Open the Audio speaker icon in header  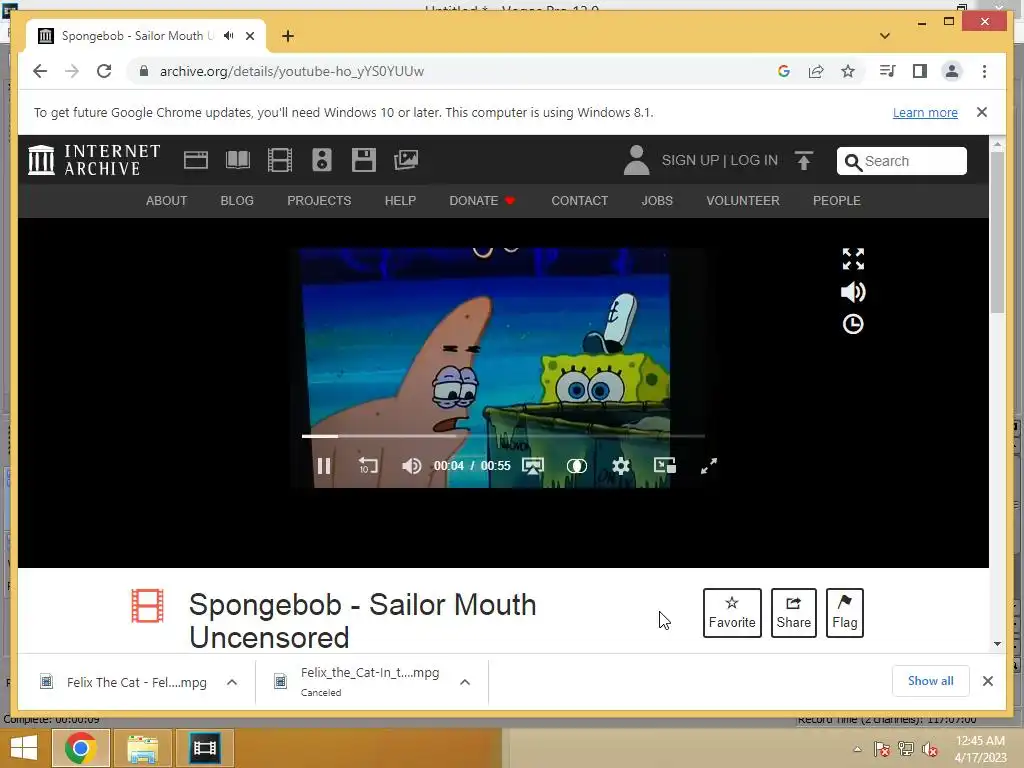coord(321,160)
